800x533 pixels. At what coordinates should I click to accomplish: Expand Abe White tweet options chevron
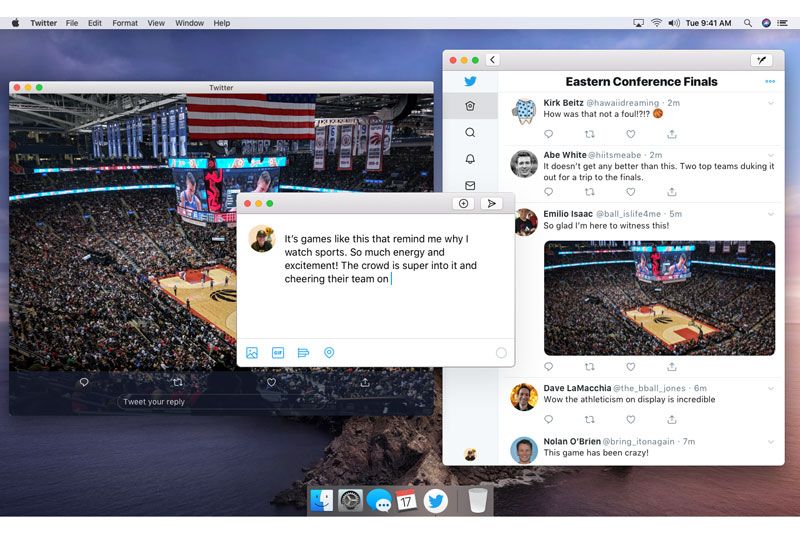coord(770,155)
